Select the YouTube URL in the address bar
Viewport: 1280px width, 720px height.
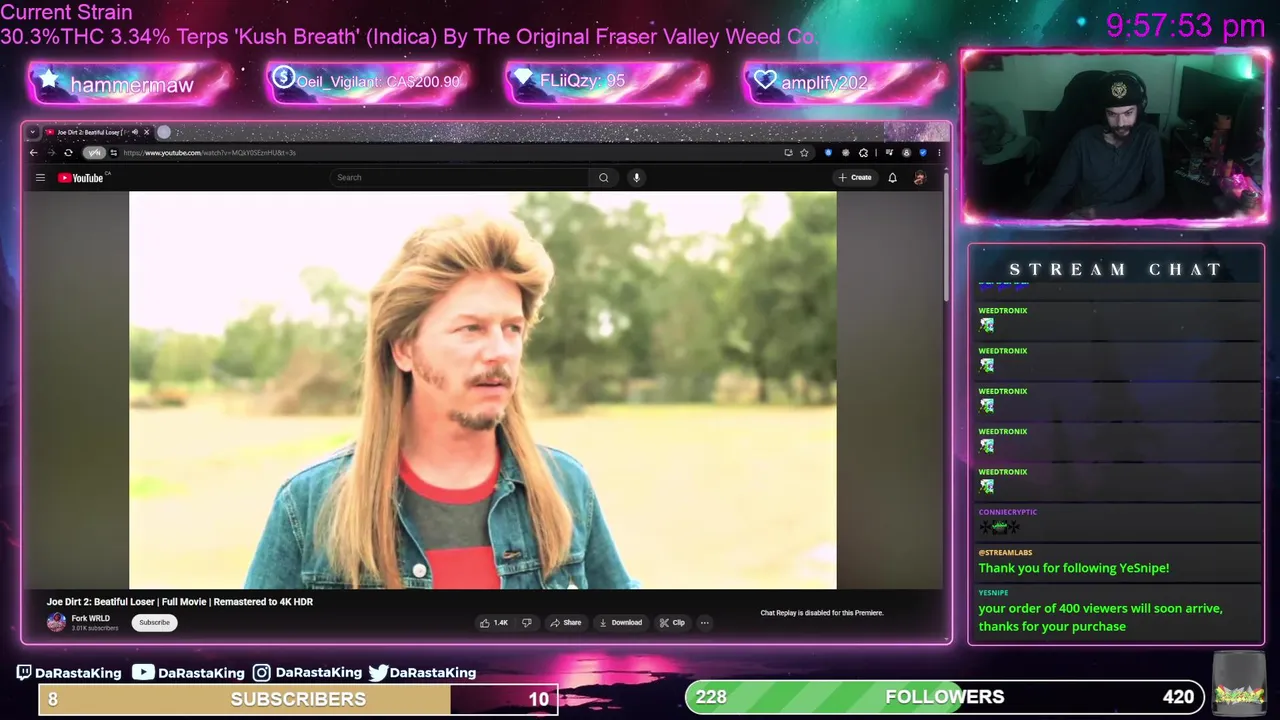click(210, 153)
